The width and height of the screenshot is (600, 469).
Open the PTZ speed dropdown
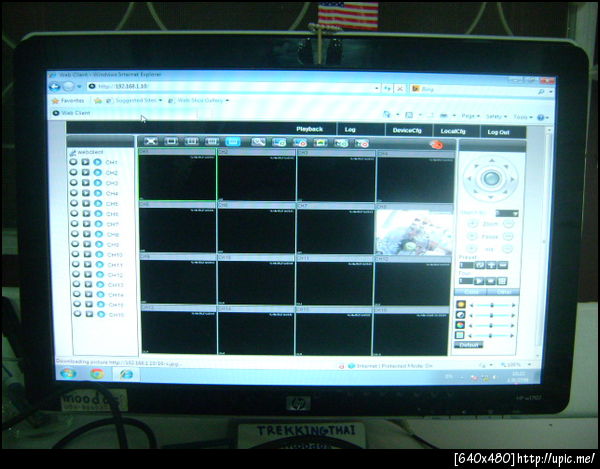tap(507, 213)
